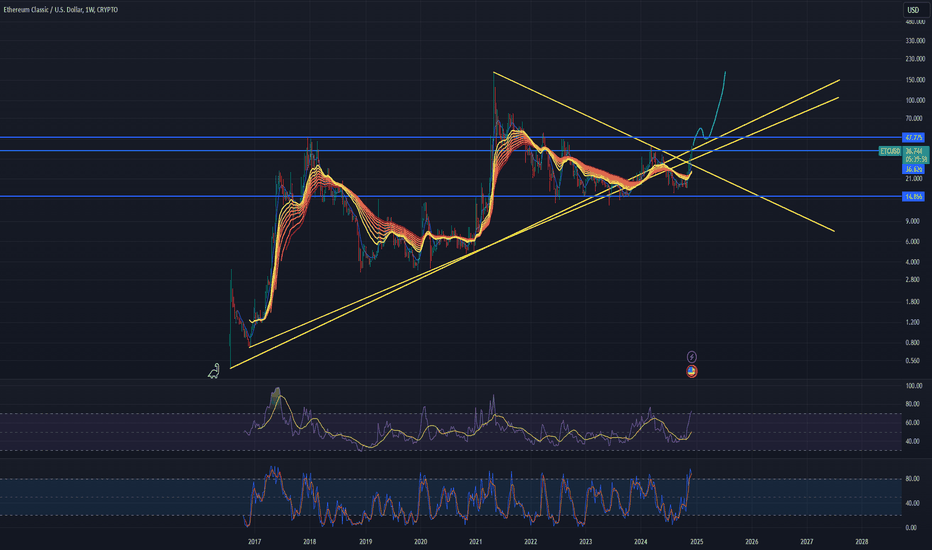Click the green current price countdown label
Viewport: 932px width, 550px height.
915,155
